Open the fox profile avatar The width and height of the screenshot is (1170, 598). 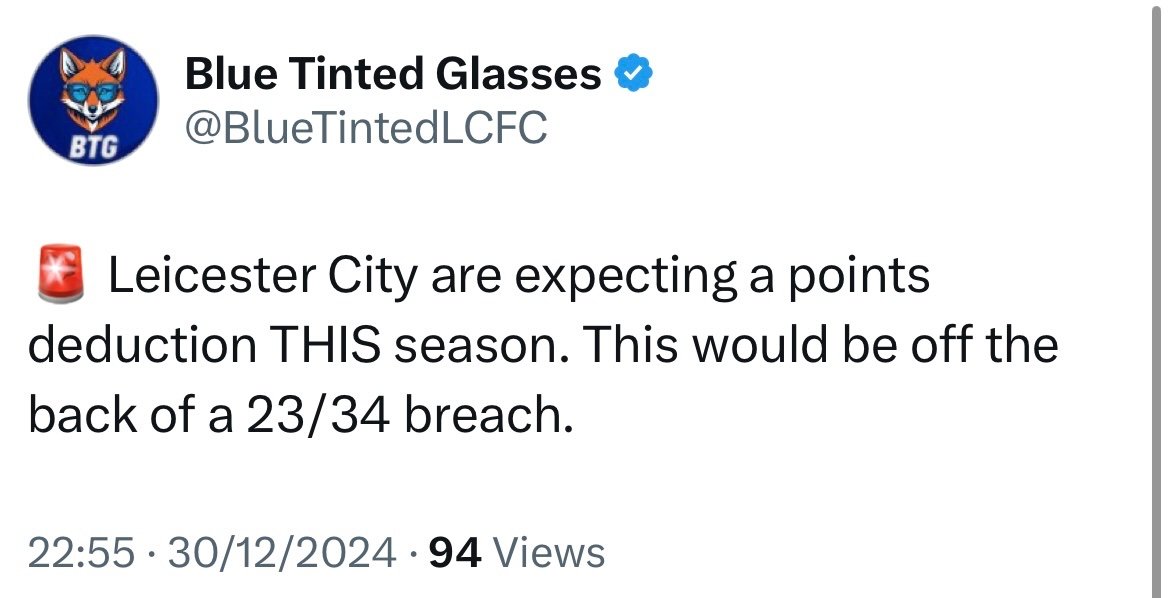(93, 100)
